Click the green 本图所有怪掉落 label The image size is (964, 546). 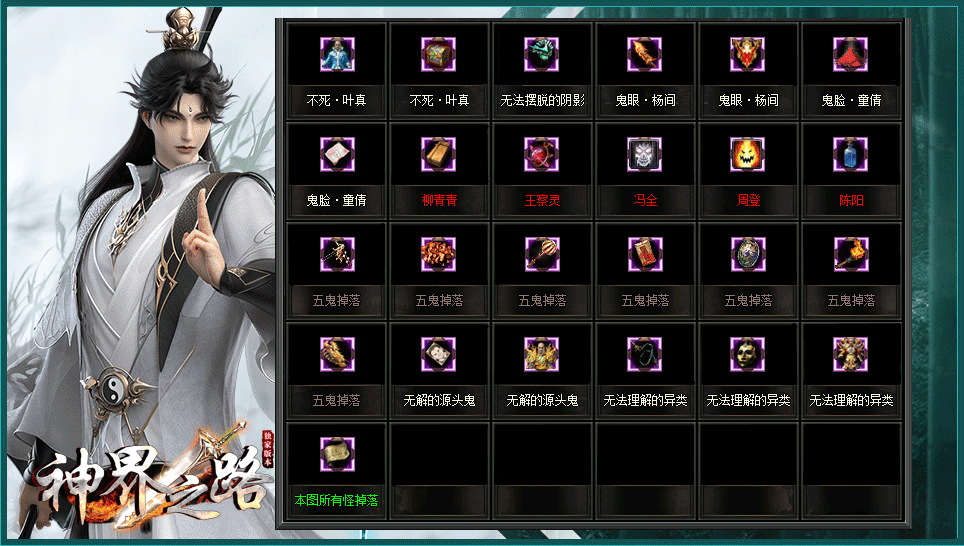(336, 500)
